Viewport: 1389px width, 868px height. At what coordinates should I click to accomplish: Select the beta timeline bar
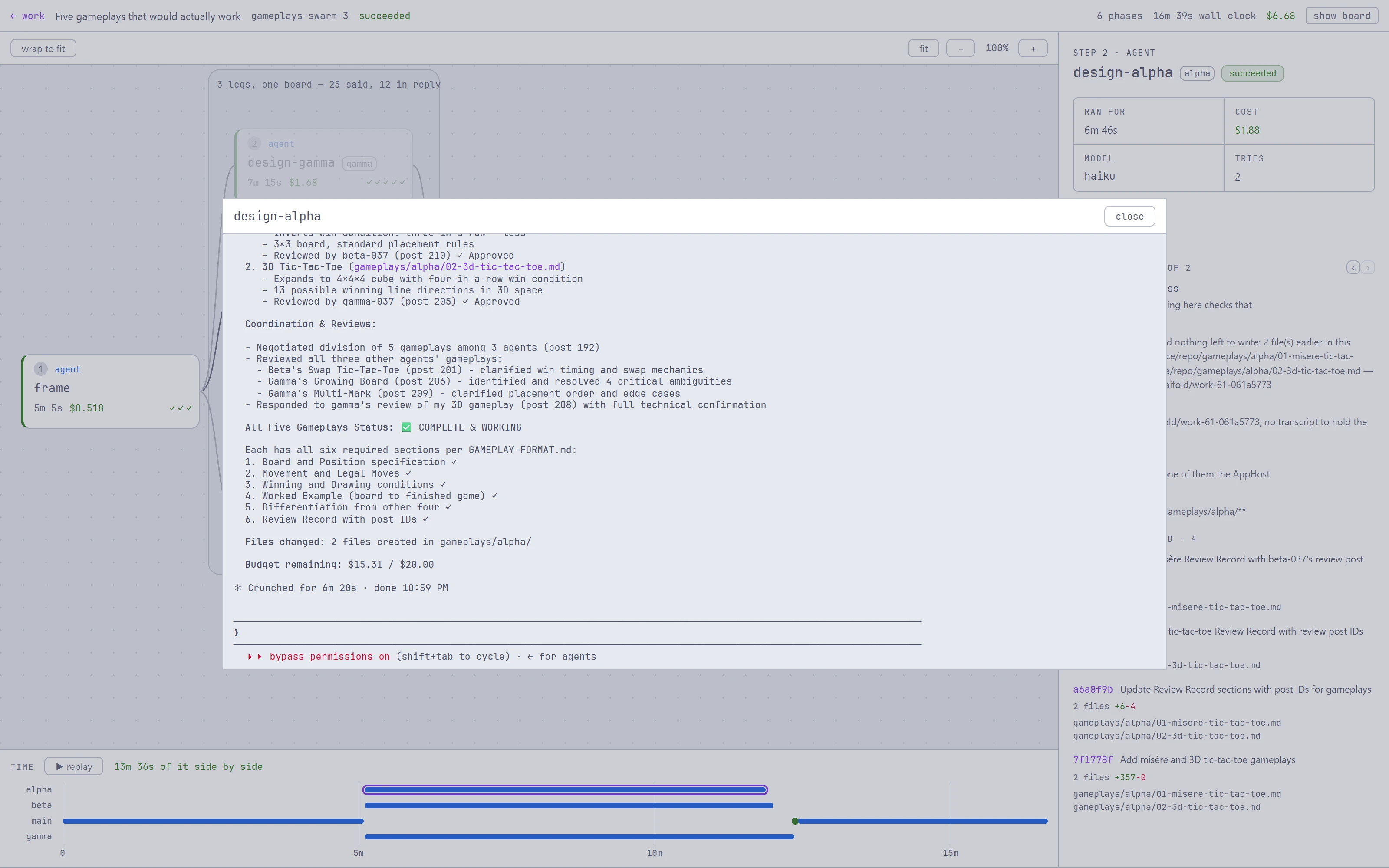(569, 806)
